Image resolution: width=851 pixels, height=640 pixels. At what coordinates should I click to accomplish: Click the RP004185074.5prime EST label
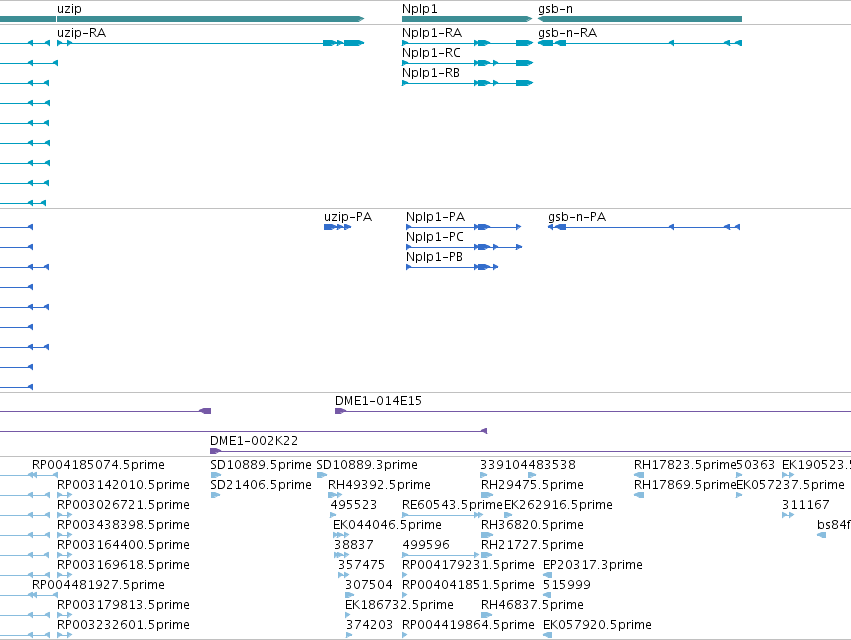click(98, 465)
